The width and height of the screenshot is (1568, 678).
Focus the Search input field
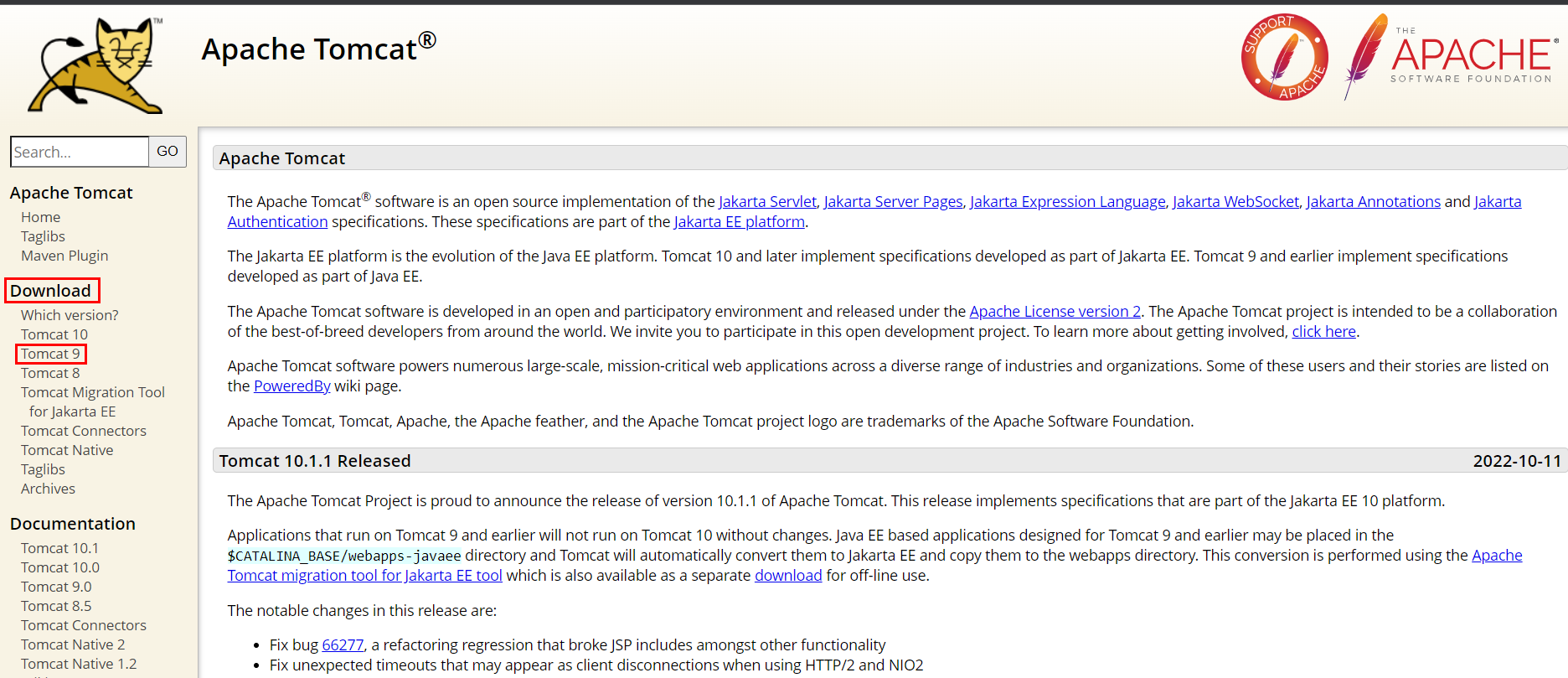[80, 152]
